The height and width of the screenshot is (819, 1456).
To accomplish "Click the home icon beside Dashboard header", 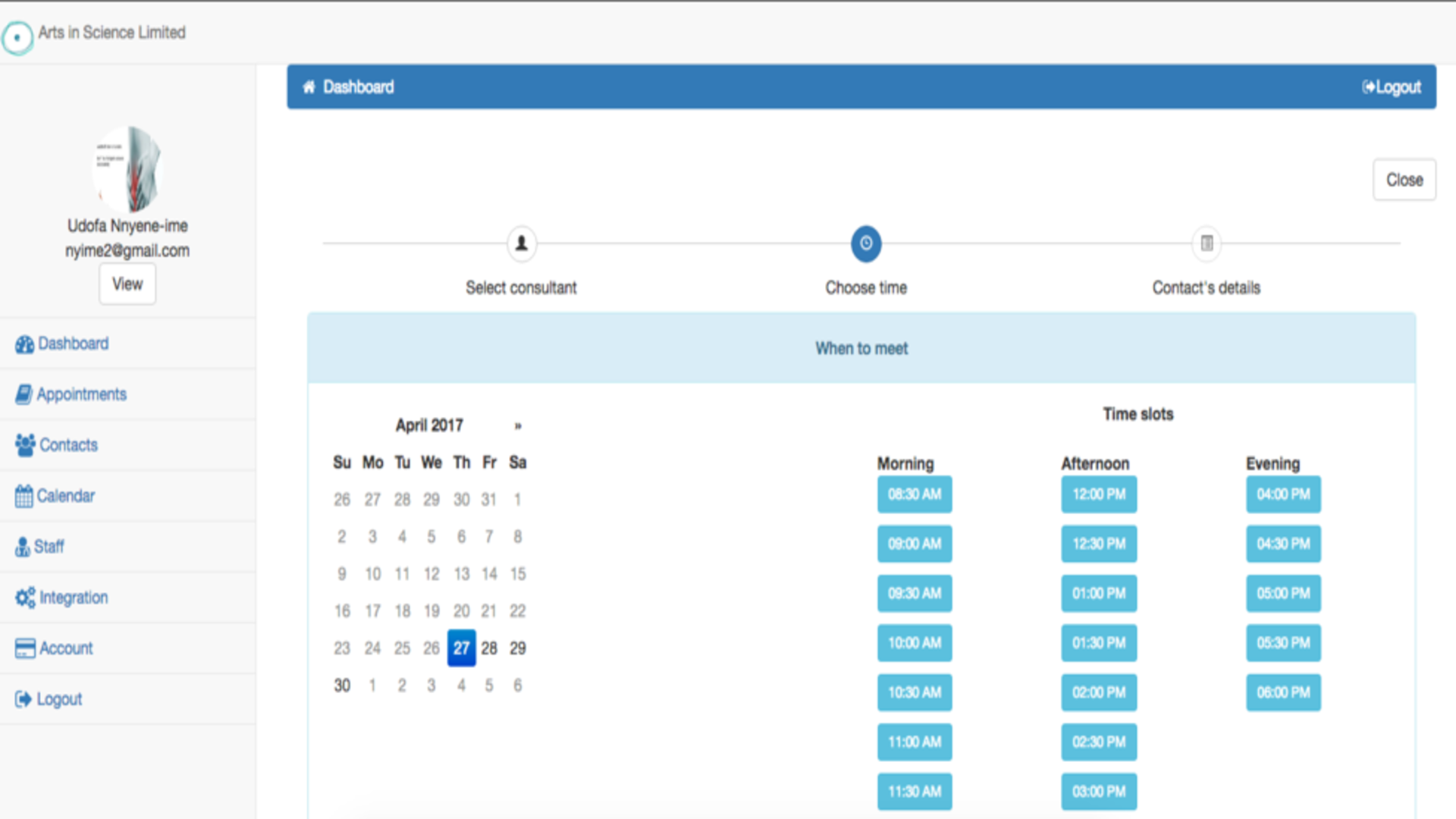I will click(309, 87).
